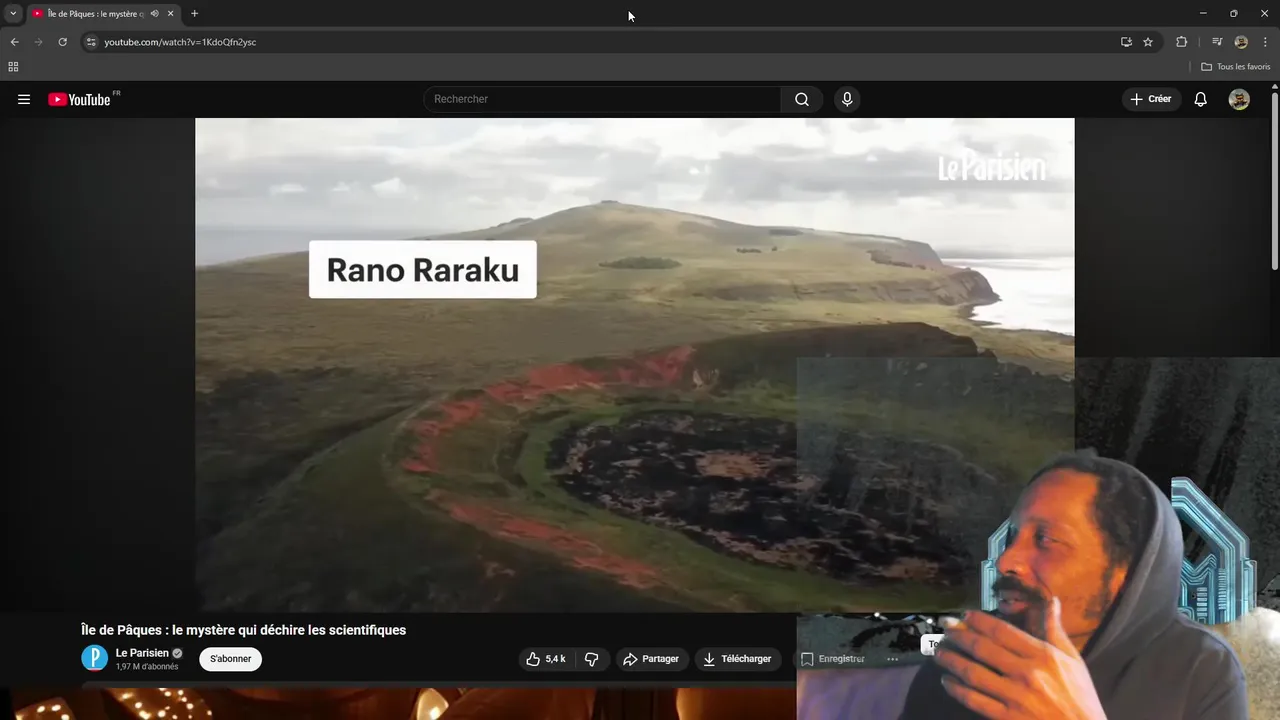Open the Tous les favoris folder
The image size is (1280, 720).
tap(1236, 67)
